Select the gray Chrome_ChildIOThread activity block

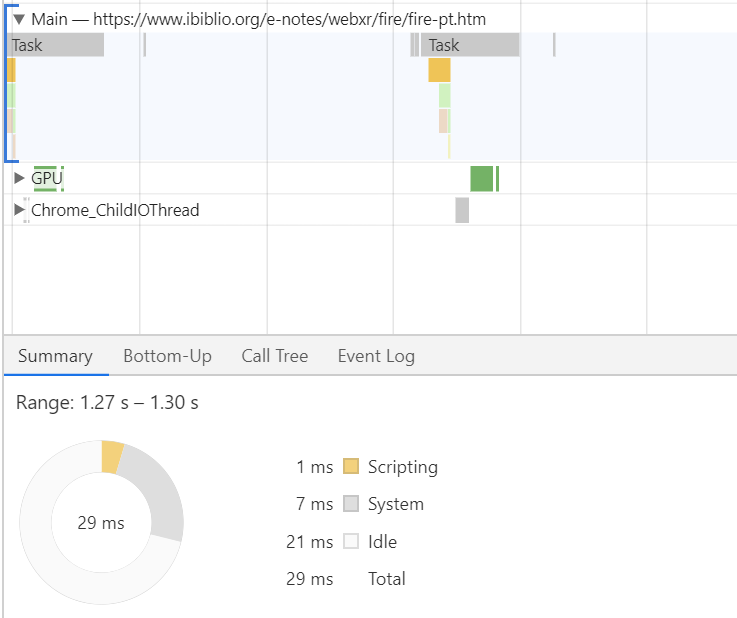(462, 210)
